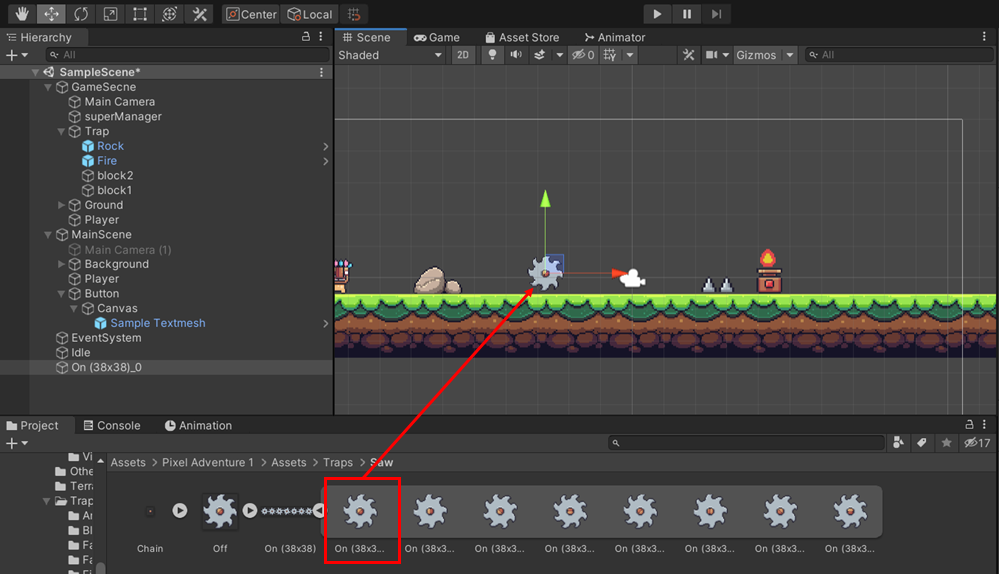Toggle grid snapping icon in top toolbar
The height and width of the screenshot is (574, 999).
354,14
